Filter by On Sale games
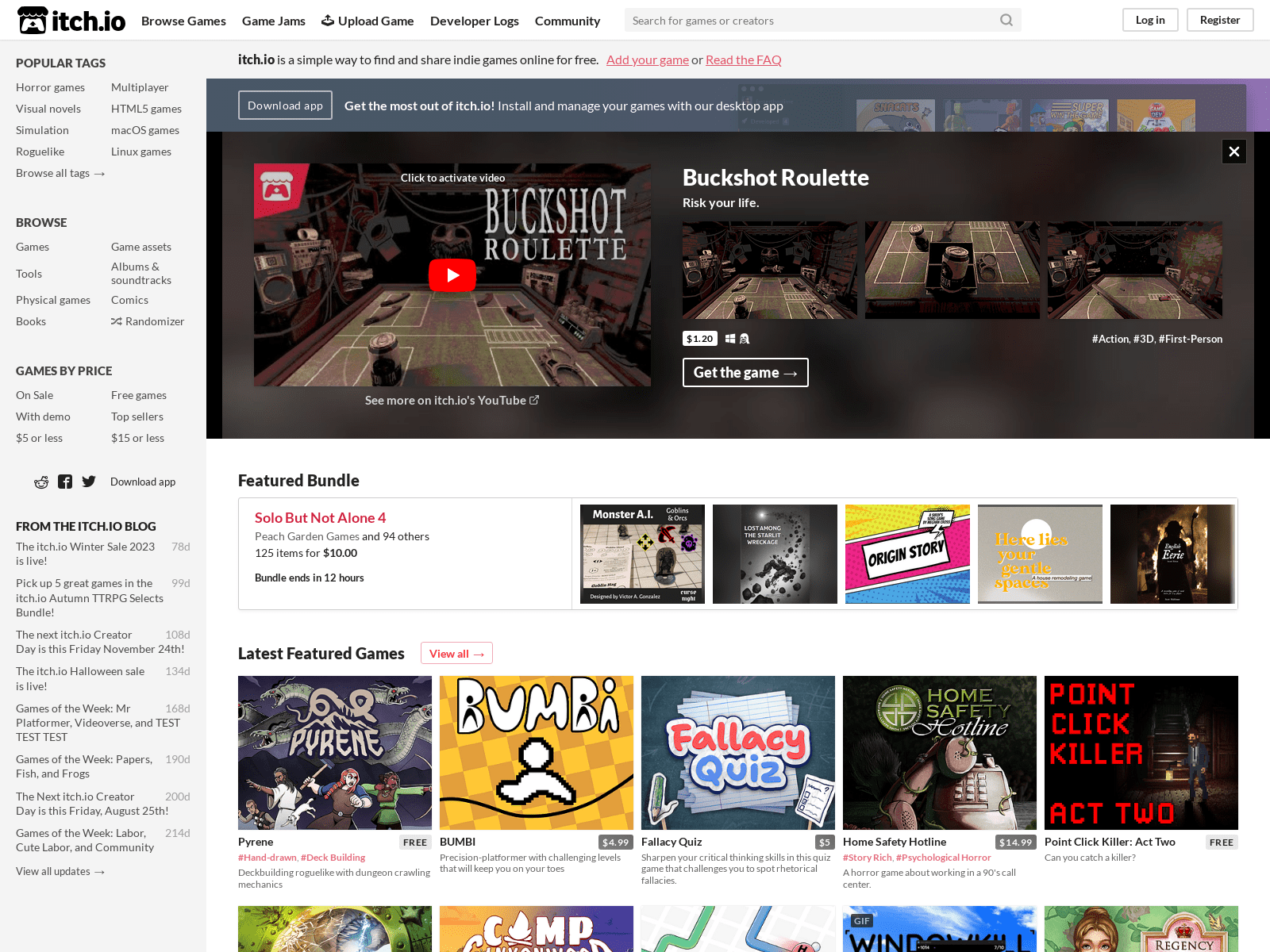Screen dimensions: 1270x952 tap(35, 395)
